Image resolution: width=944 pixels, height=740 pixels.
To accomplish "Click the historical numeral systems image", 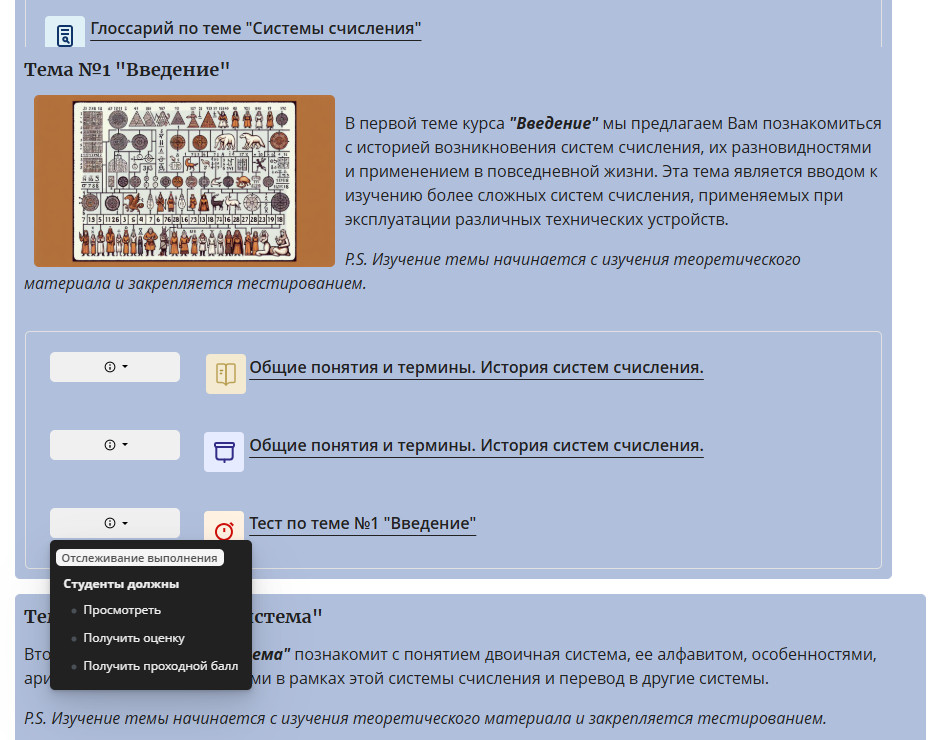I will point(184,181).
